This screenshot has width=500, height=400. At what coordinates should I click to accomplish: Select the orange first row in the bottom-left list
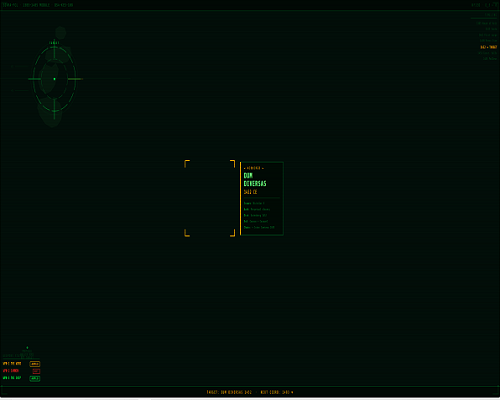point(21,364)
